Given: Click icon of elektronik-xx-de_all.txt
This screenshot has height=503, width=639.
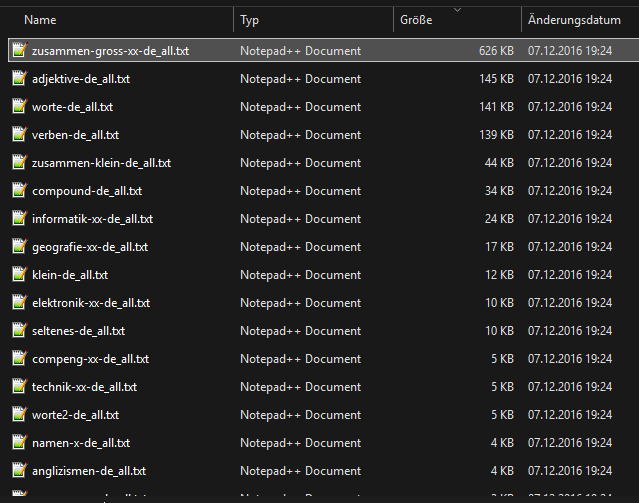Looking at the screenshot, I should tap(19, 302).
